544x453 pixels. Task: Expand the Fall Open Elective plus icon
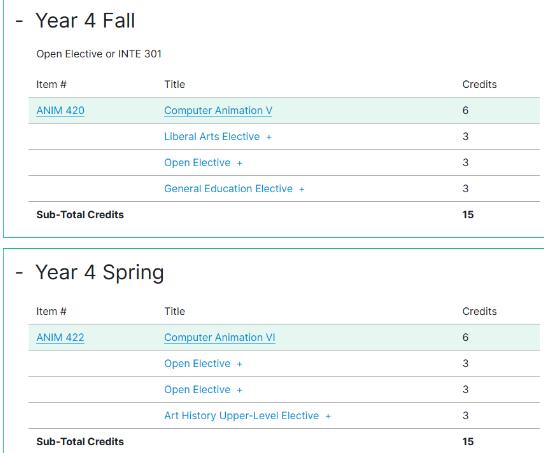coord(239,163)
